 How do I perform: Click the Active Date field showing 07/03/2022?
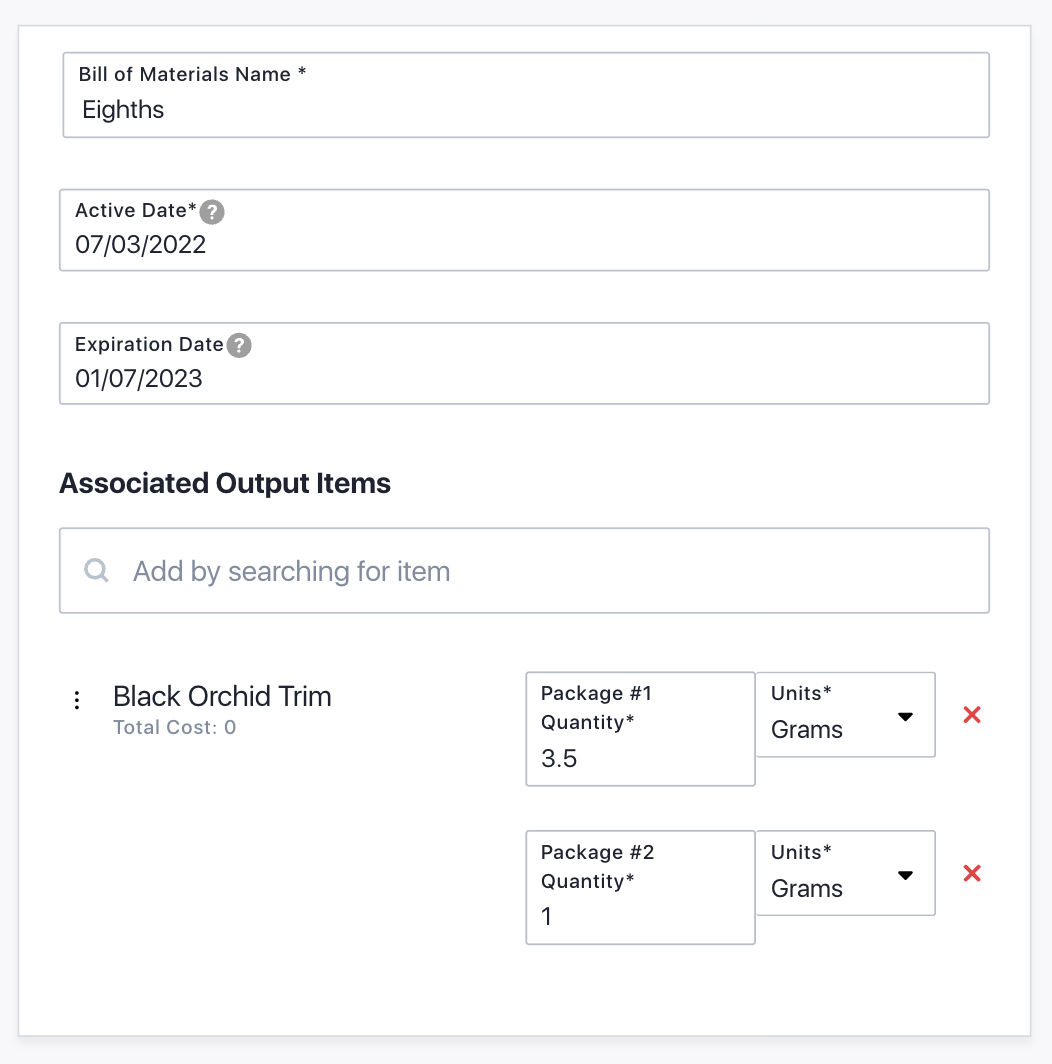(x=525, y=245)
